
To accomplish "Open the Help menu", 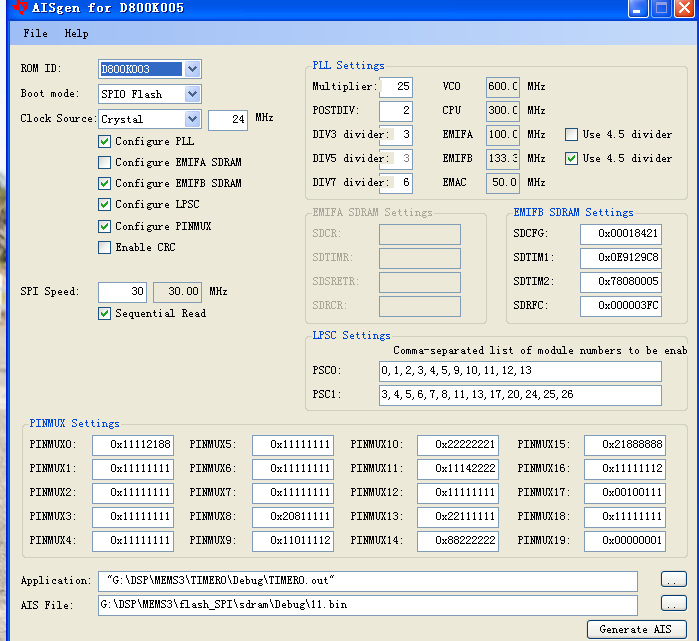I will pyautogui.click(x=76, y=33).
